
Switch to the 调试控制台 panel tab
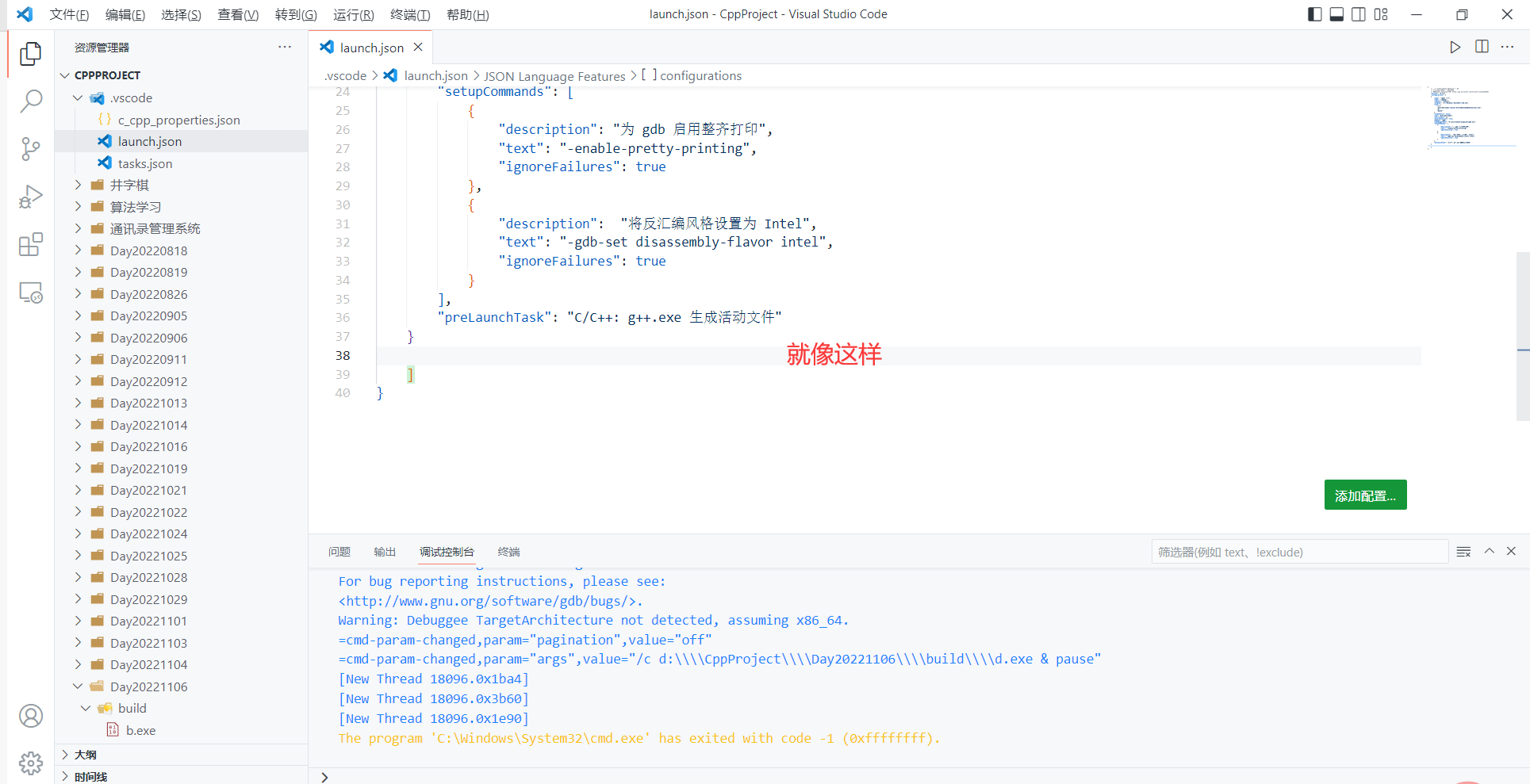click(447, 552)
